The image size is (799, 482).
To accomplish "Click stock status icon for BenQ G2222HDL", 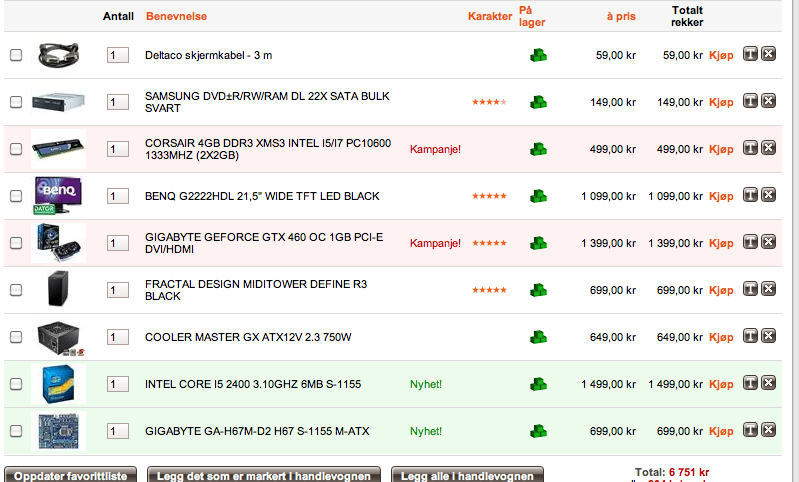I will pyautogui.click(x=538, y=196).
